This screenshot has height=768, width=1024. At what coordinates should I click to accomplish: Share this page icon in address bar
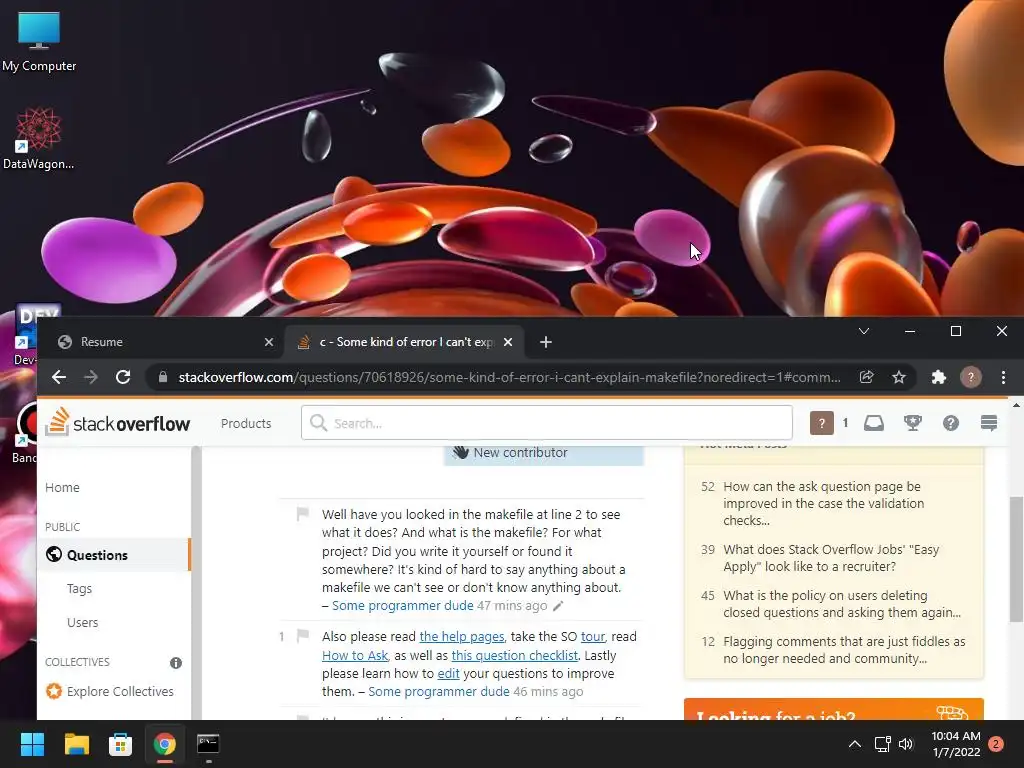pos(867,377)
